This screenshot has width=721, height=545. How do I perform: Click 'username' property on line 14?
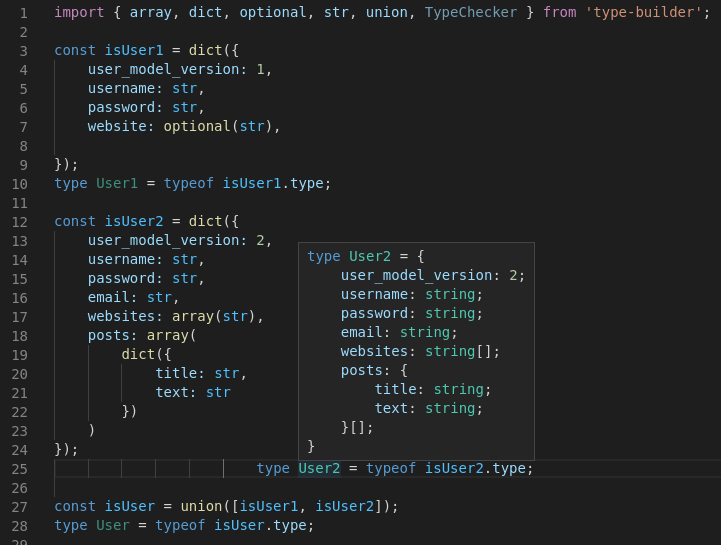point(121,259)
